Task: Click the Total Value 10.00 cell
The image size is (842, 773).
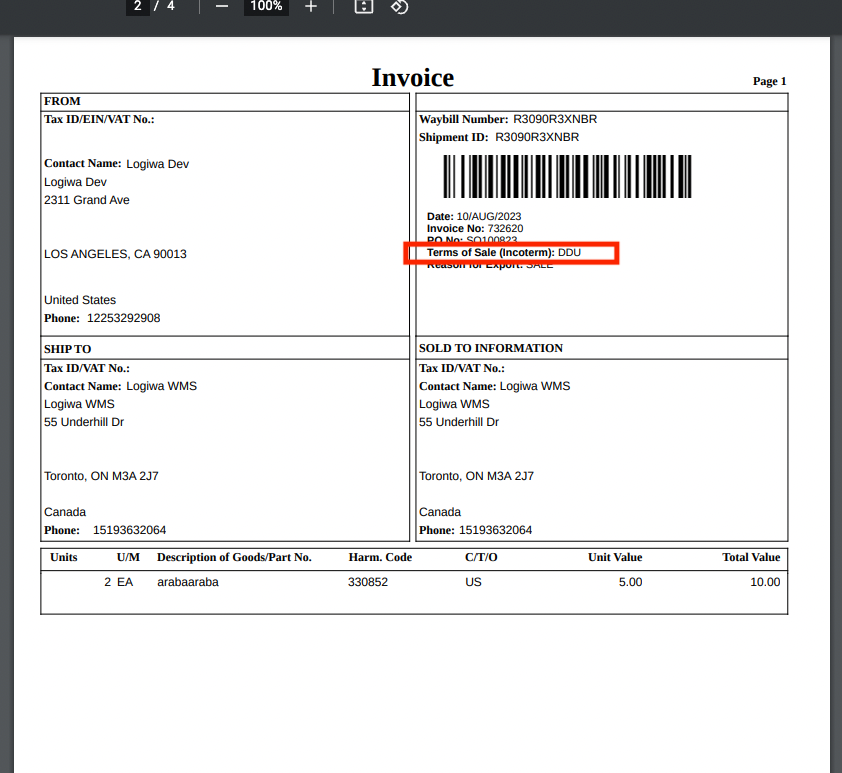Action: click(764, 582)
